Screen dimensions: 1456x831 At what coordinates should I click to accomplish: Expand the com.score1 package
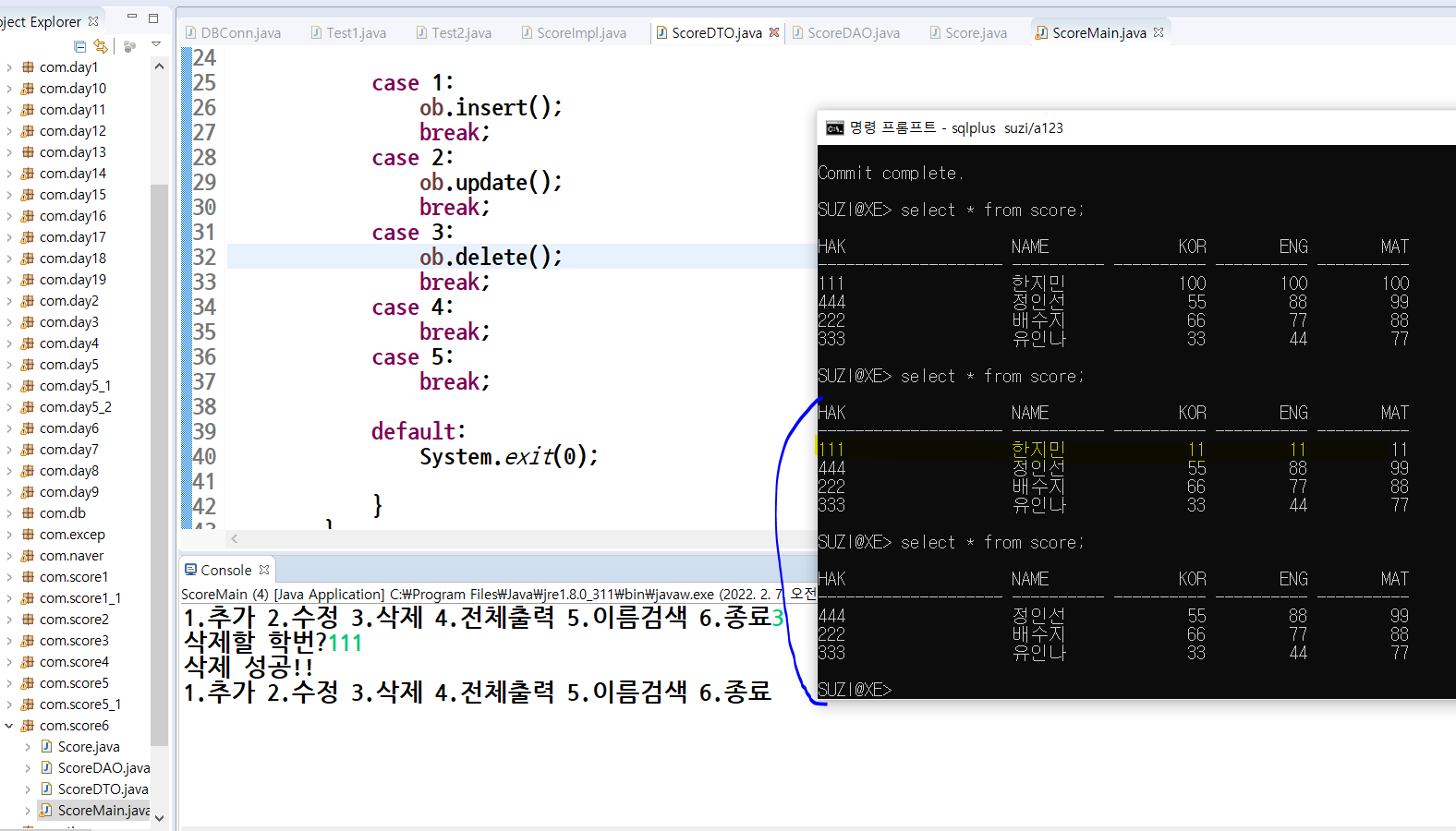coord(9,577)
